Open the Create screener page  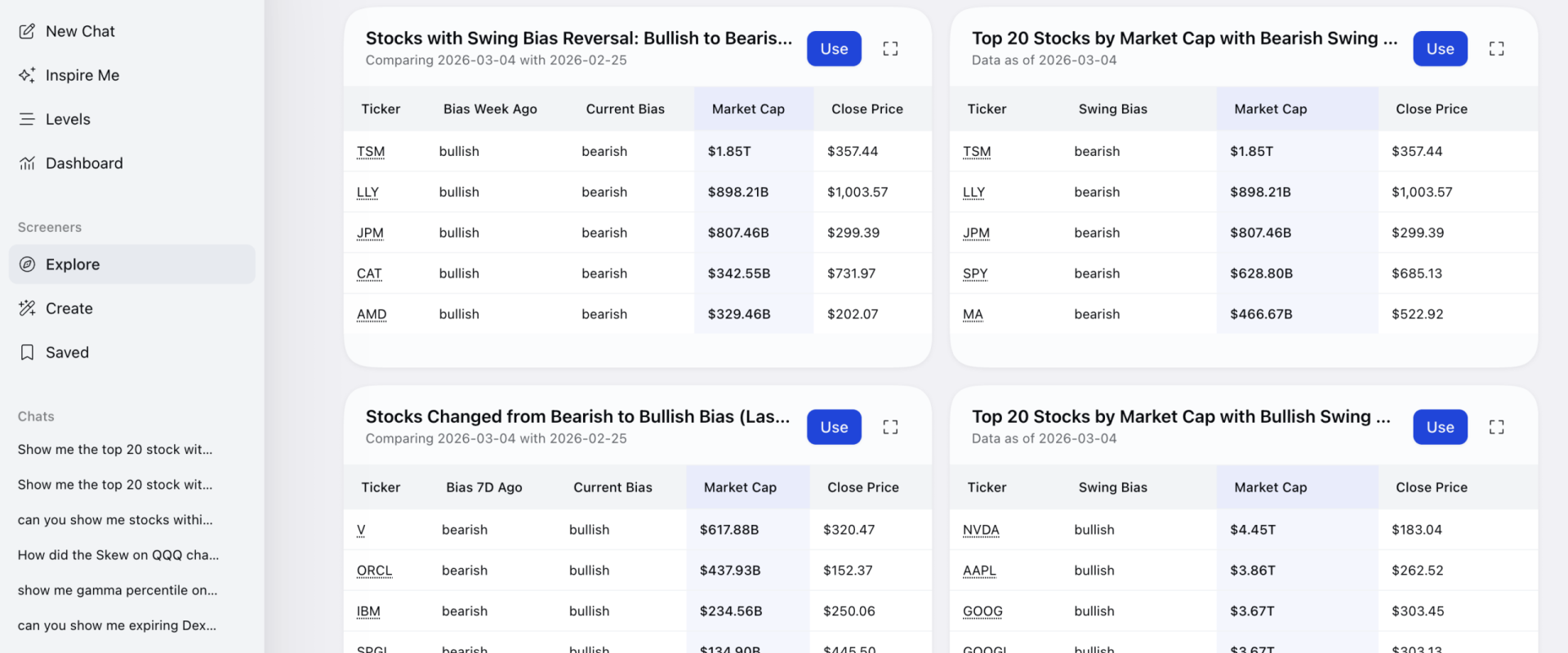pos(132,309)
